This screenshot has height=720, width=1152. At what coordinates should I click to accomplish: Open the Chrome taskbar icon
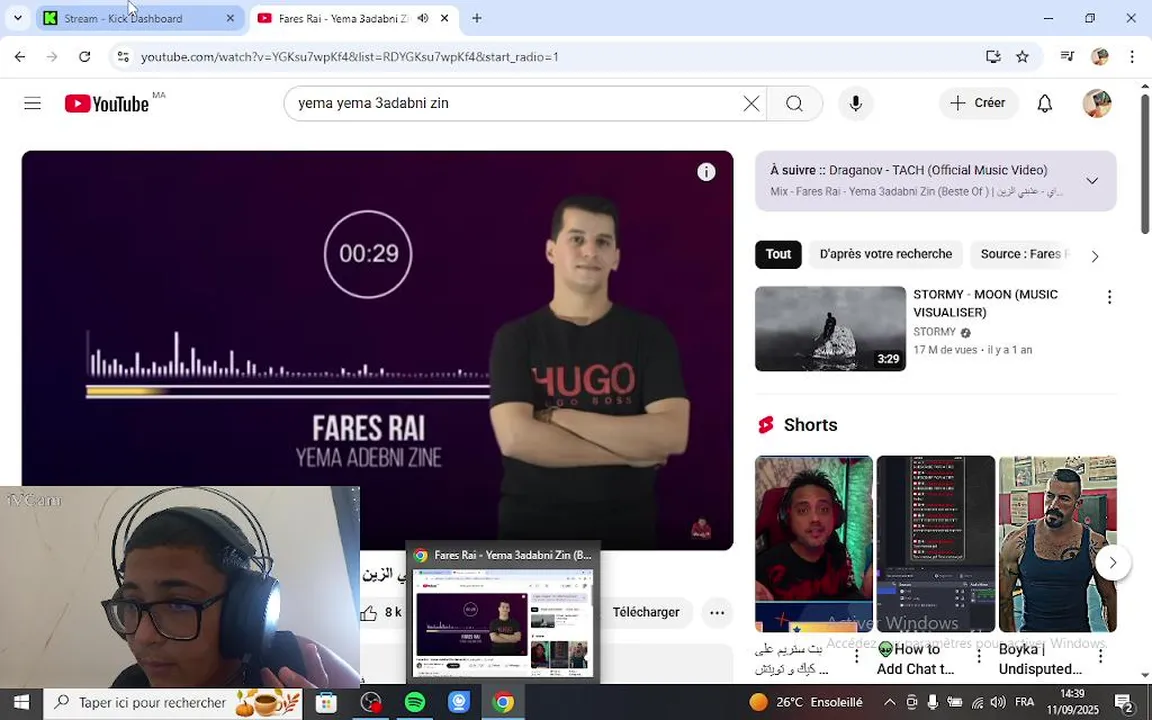[x=503, y=702]
